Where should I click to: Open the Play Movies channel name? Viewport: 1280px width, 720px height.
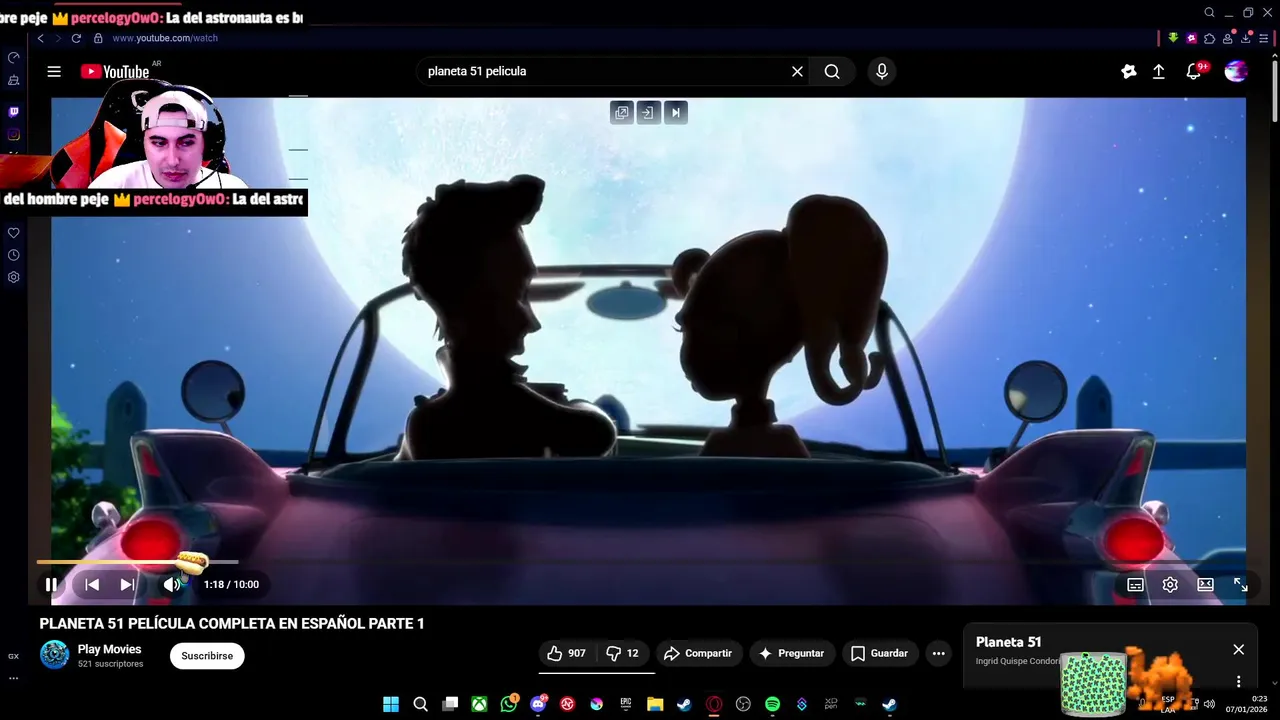pyautogui.click(x=109, y=649)
